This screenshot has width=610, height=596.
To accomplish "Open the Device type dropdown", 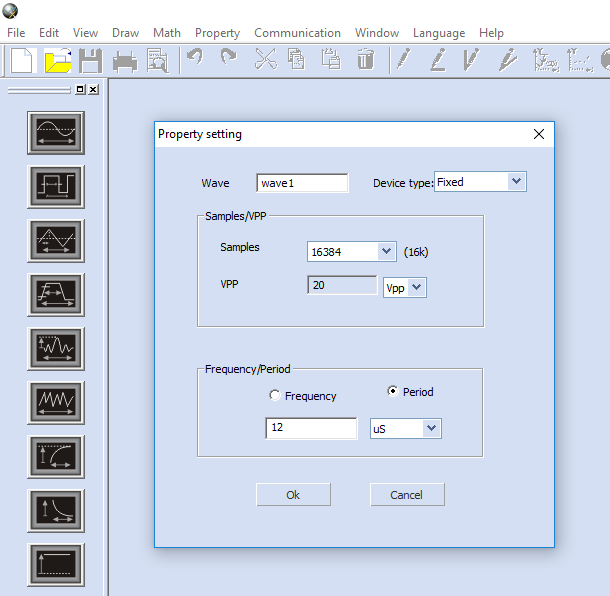I will coord(516,182).
